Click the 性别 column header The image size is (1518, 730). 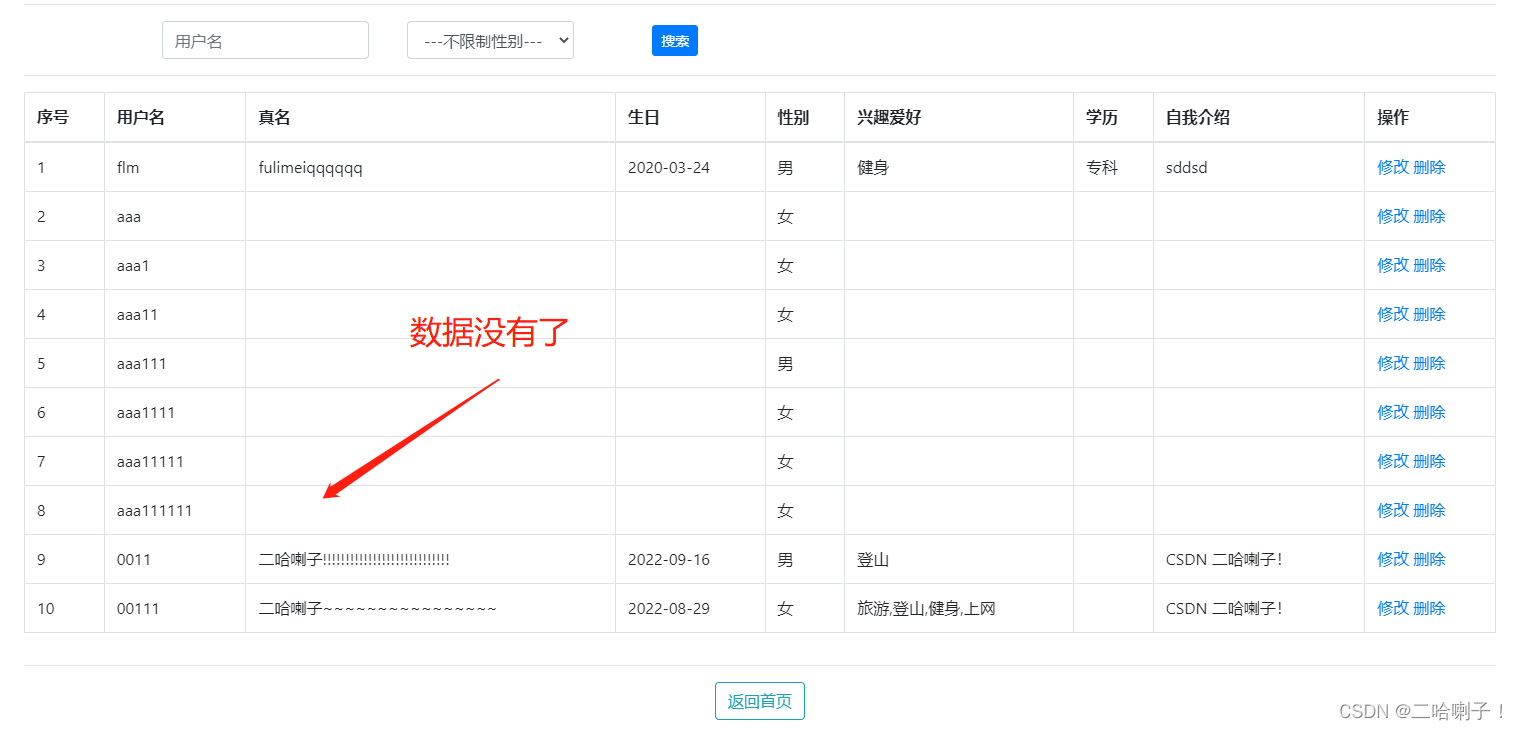click(791, 117)
